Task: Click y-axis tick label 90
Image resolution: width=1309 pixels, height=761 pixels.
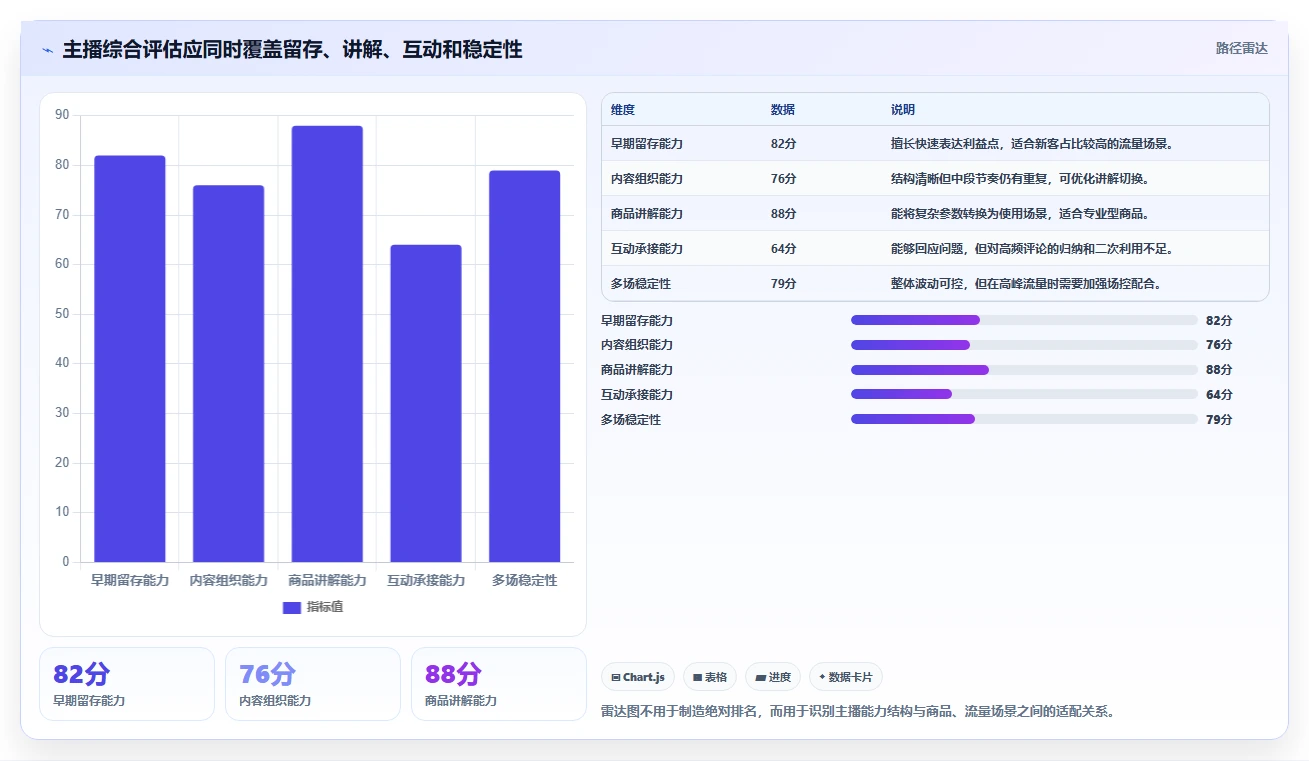Action: pyautogui.click(x=62, y=115)
